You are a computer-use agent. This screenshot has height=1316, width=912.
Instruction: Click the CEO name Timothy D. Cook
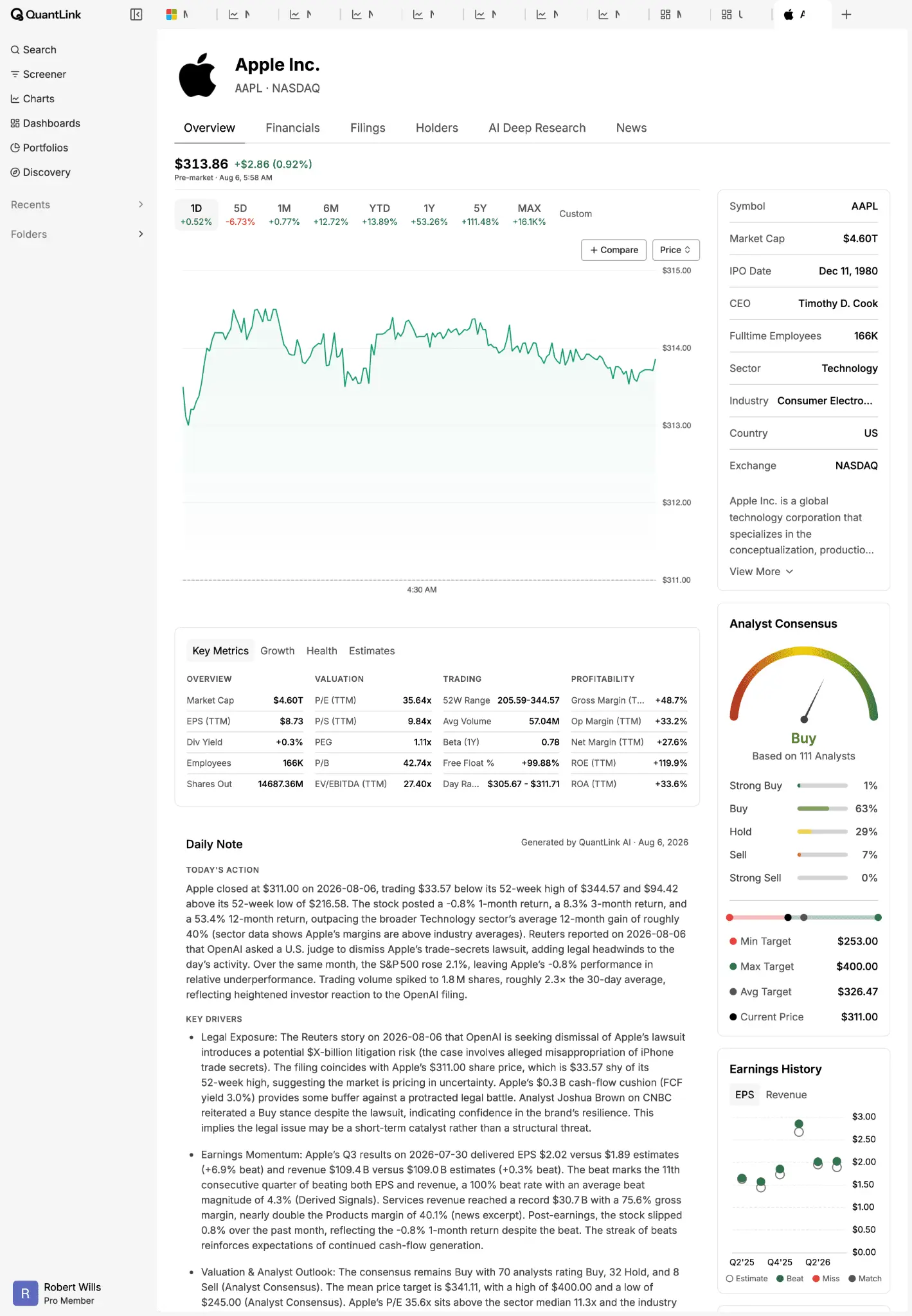pyautogui.click(x=838, y=303)
